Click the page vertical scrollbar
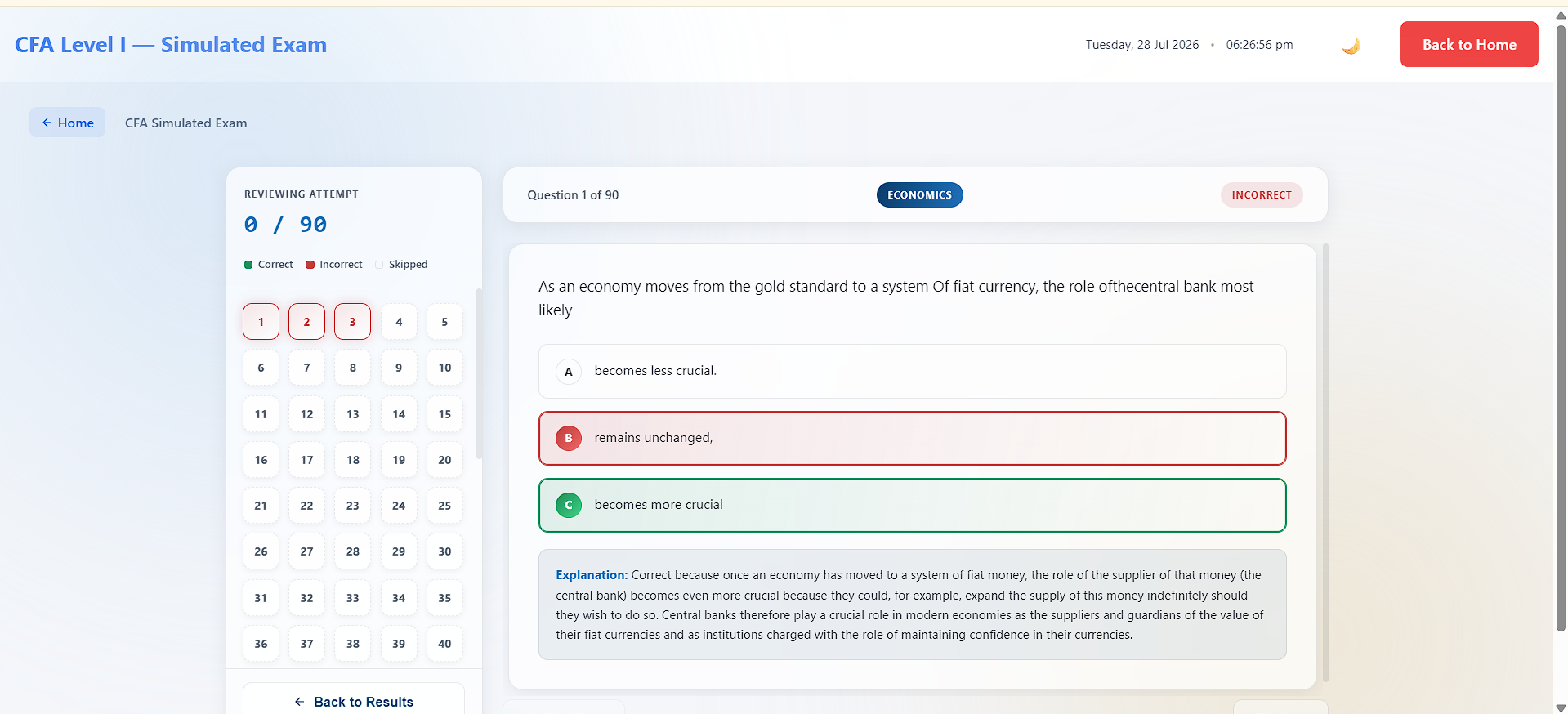Screen dimensions: 1568x714 pyautogui.click(x=1561, y=328)
